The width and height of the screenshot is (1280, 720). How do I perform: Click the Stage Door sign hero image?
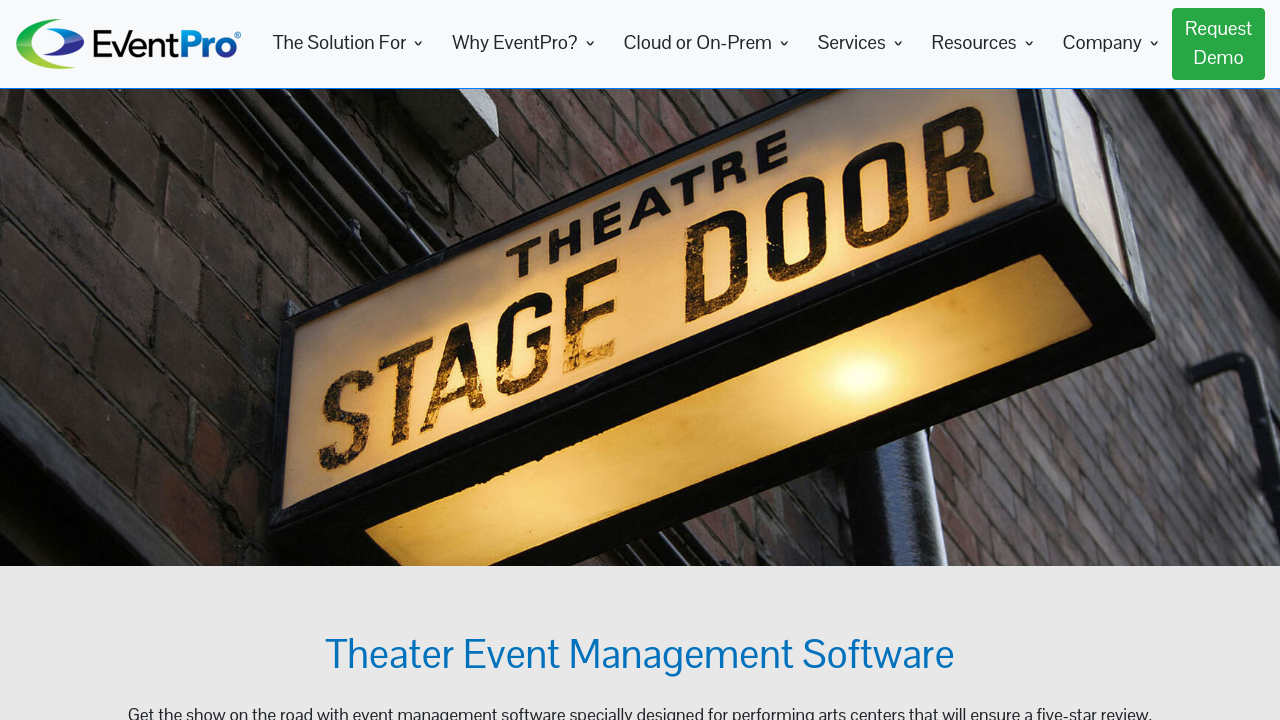coord(640,327)
